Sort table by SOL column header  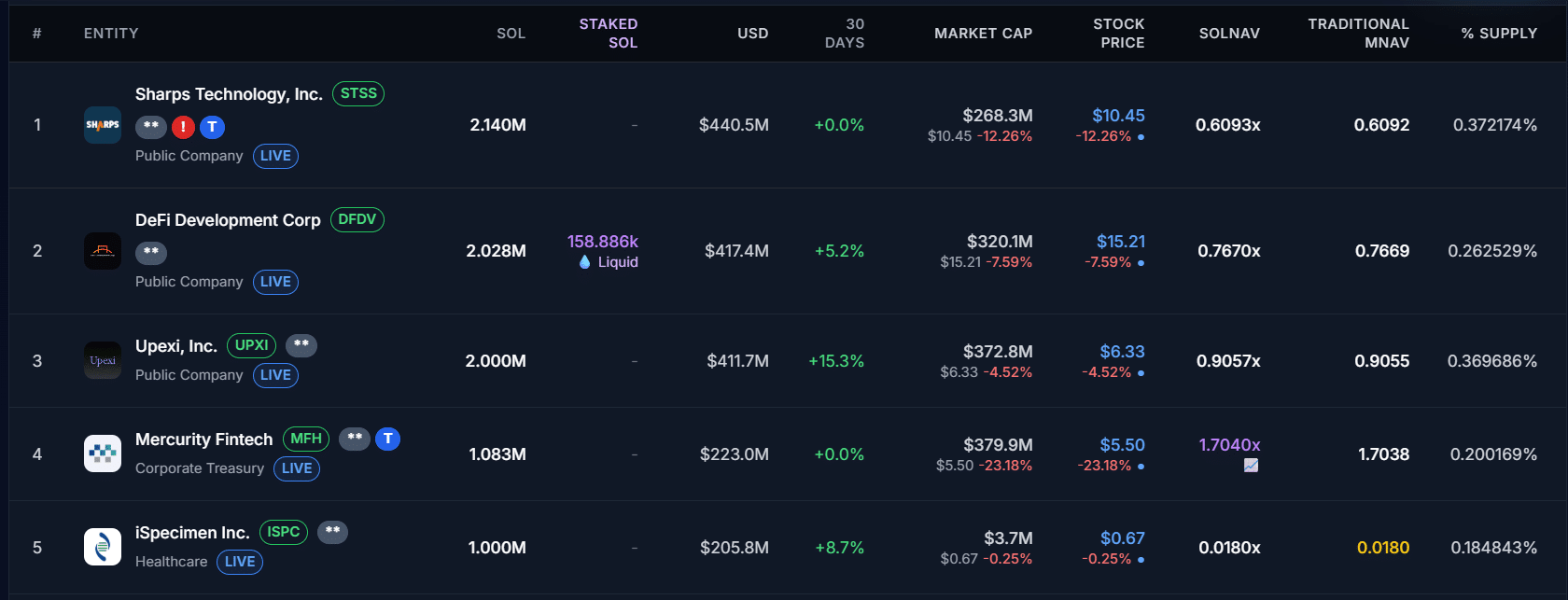(x=511, y=34)
